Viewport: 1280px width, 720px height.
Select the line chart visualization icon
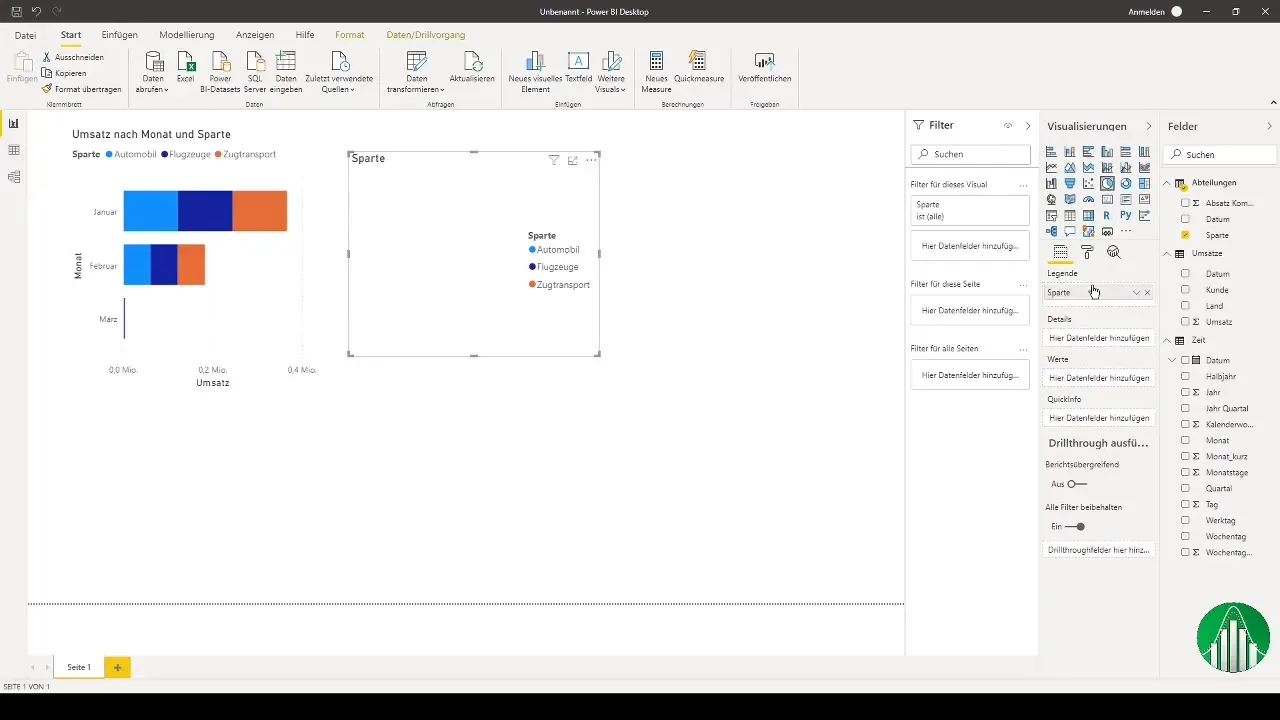[x=1051, y=167]
